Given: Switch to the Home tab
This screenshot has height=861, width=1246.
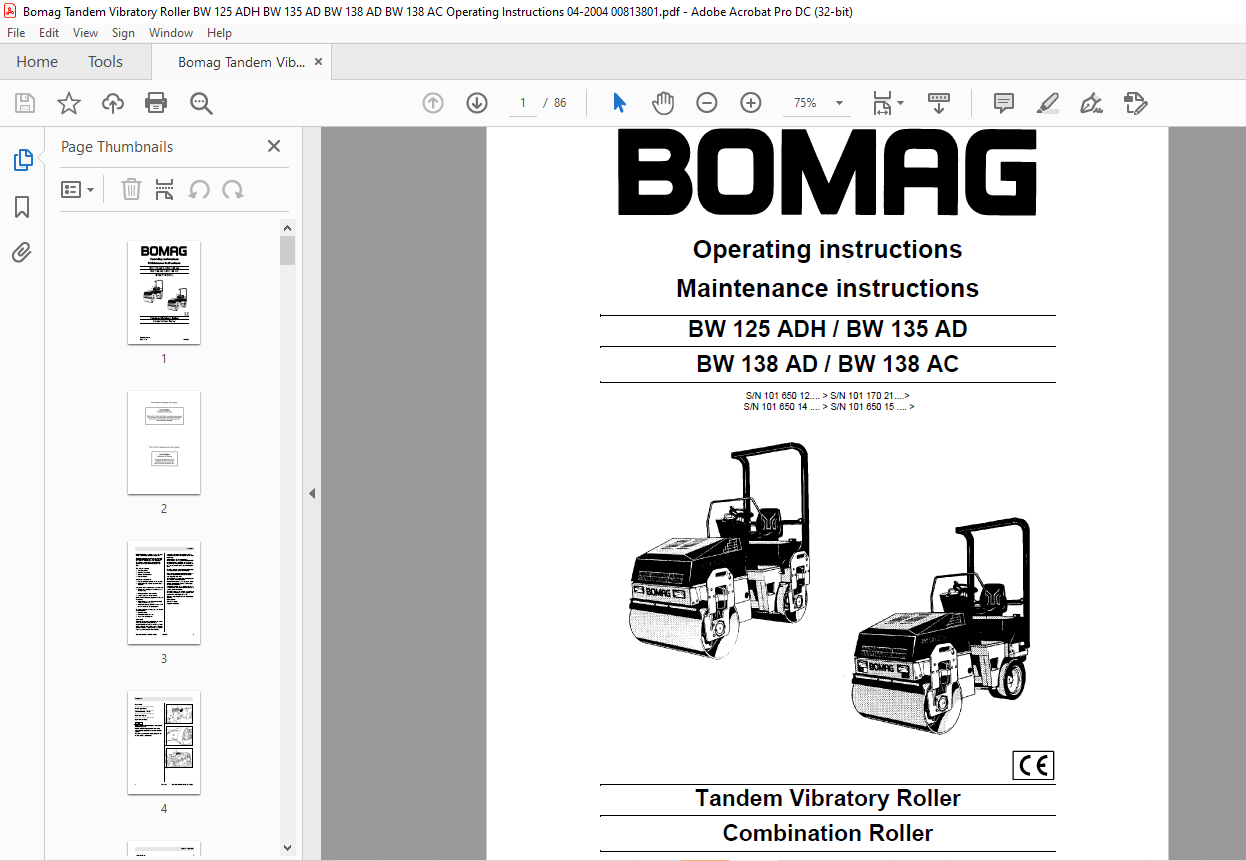Looking at the screenshot, I should tap(37, 62).
